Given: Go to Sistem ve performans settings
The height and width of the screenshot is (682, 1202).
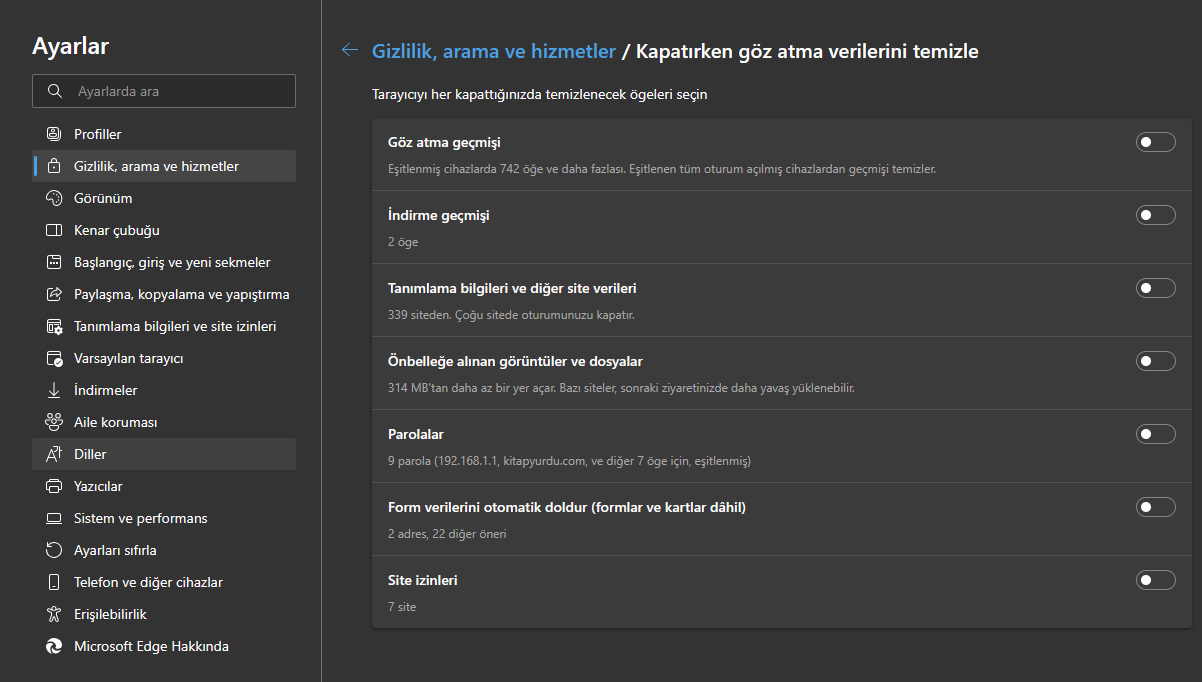Looking at the screenshot, I should tap(140, 518).
